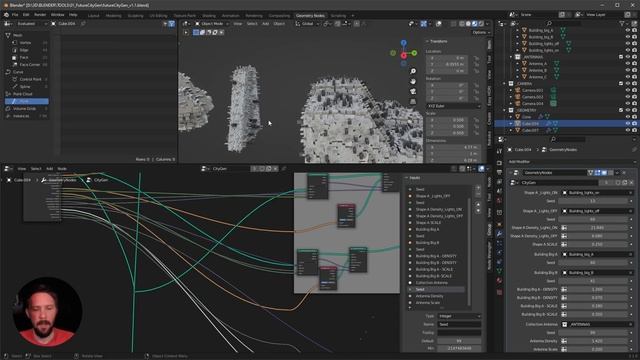
Task: Open the Render menu
Action: coord(40,15)
